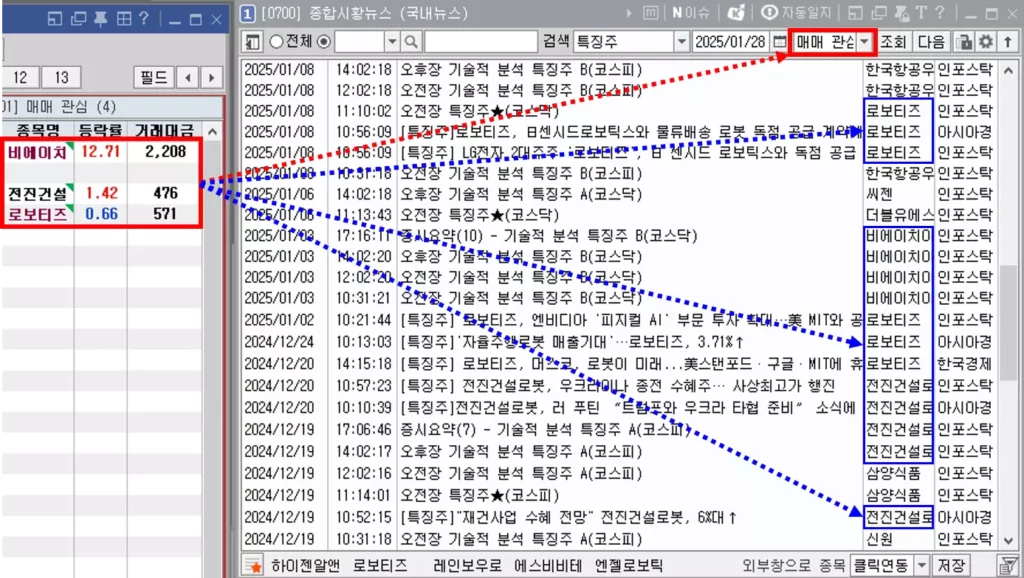The width and height of the screenshot is (1024, 578).
Task: Open the 클릭연동 dropdown at bottom
Action: coord(921,565)
